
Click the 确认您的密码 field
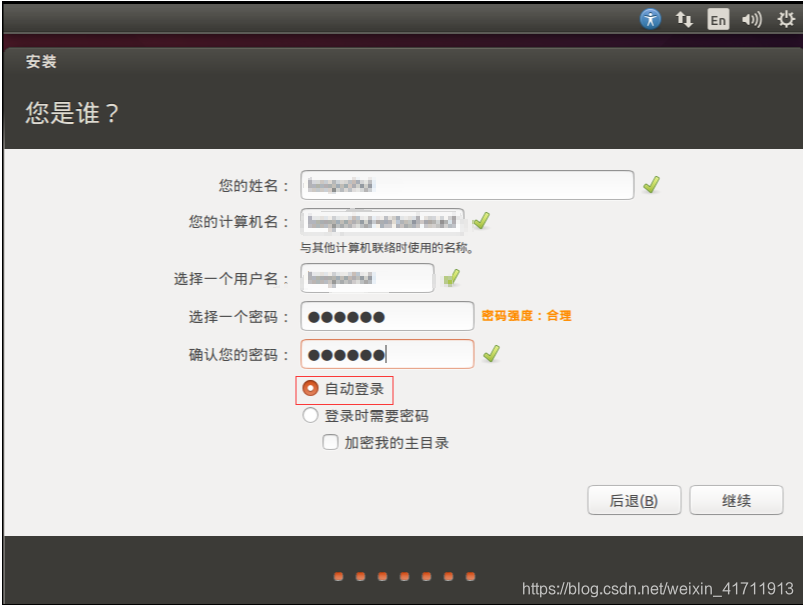[x=387, y=354]
